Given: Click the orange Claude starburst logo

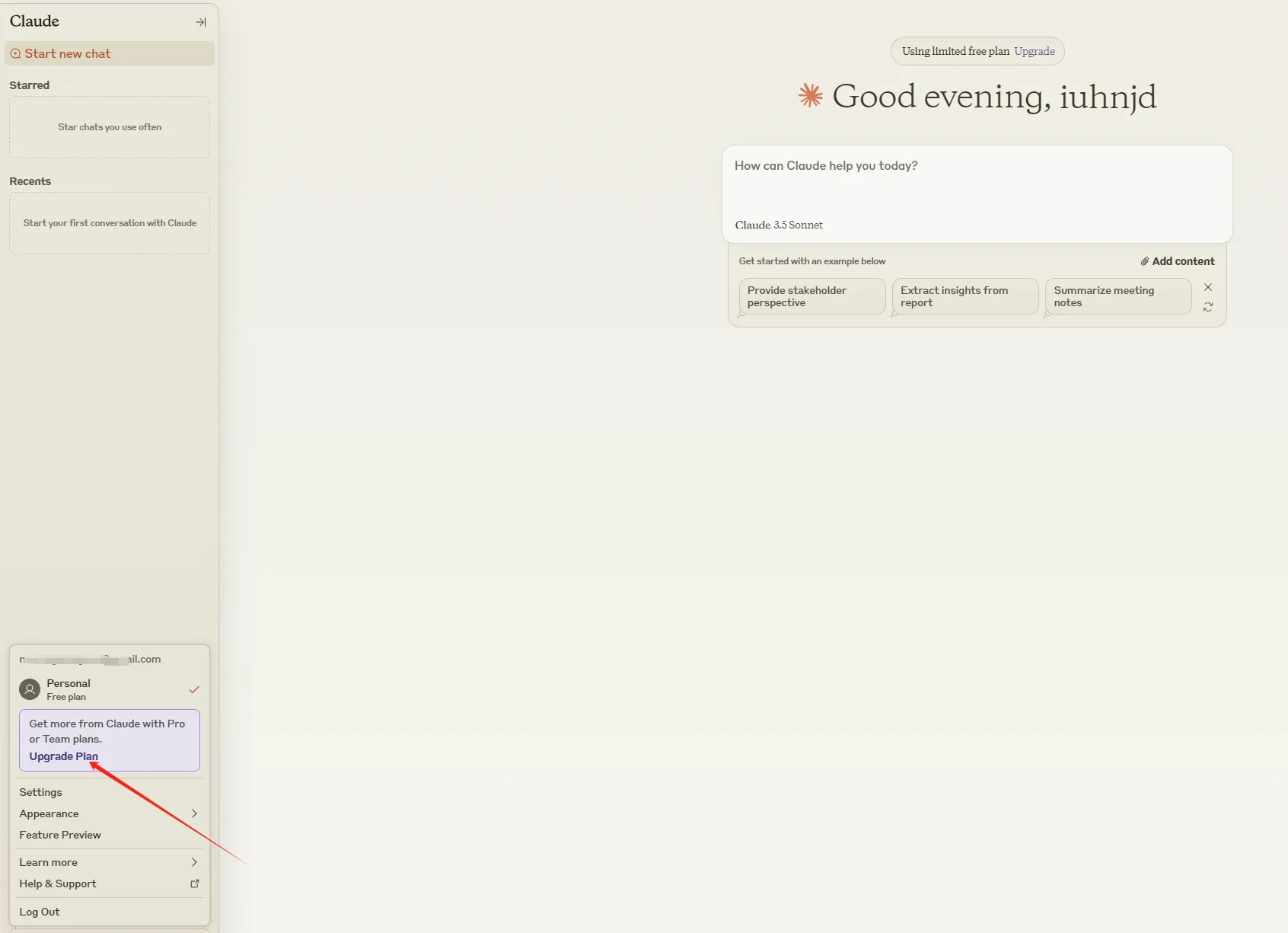Looking at the screenshot, I should 811,96.
